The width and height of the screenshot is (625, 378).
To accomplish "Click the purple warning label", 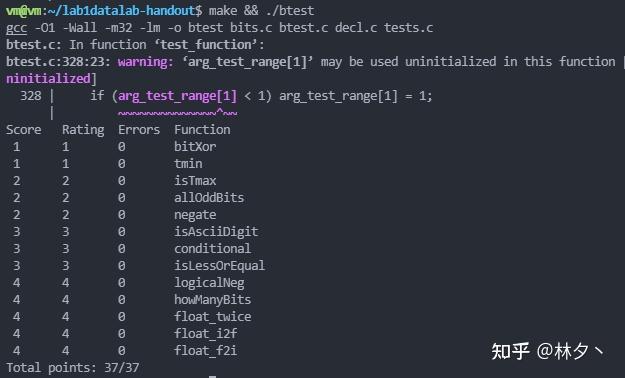I will (x=145, y=62).
